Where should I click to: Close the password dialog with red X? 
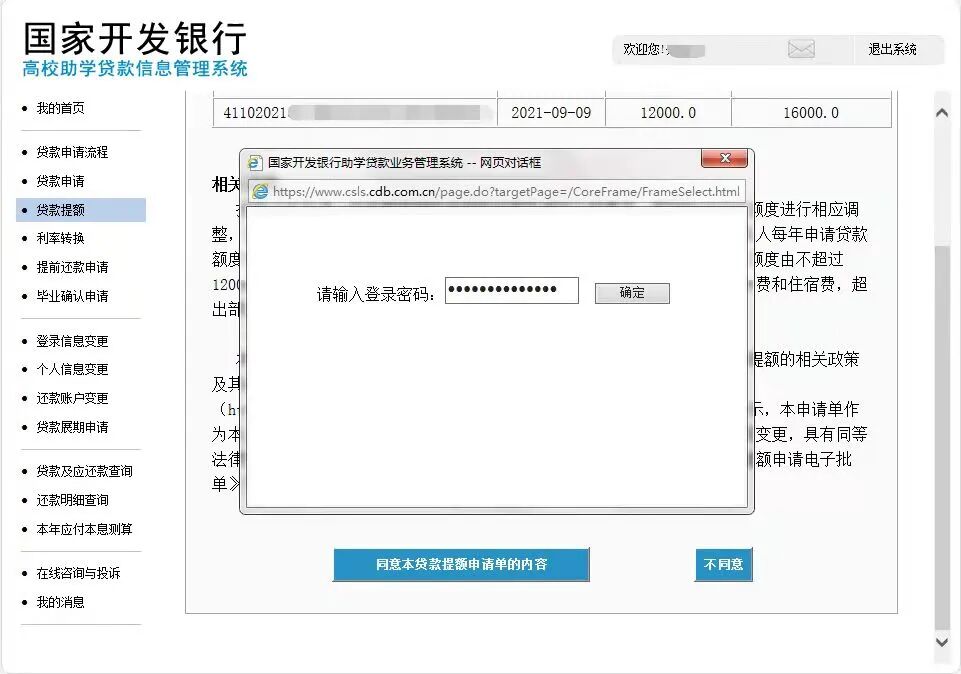coord(724,158)
